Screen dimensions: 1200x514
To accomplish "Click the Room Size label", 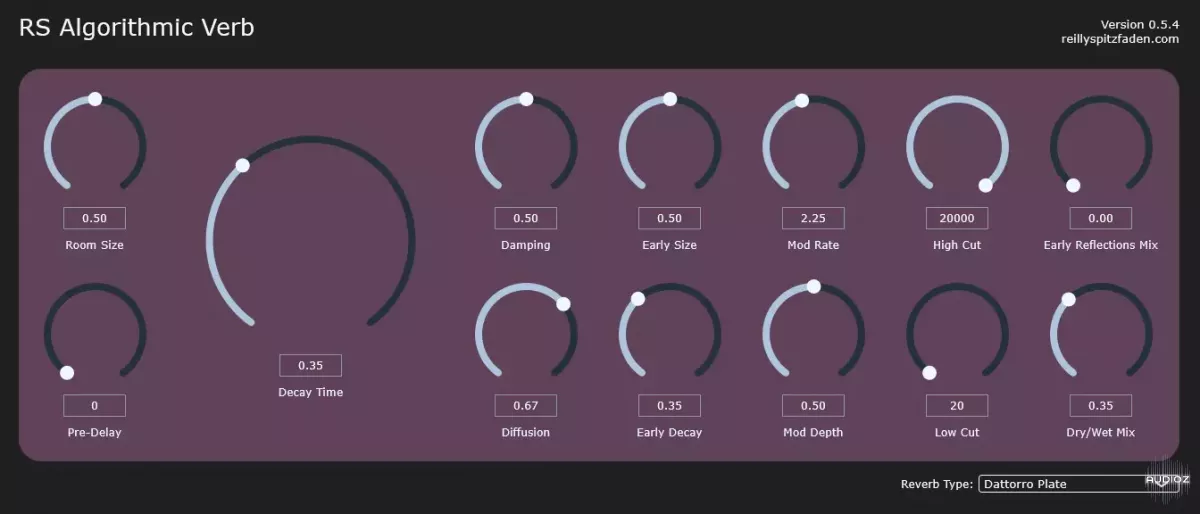I will pyautogui.click(x=94, y=245).
